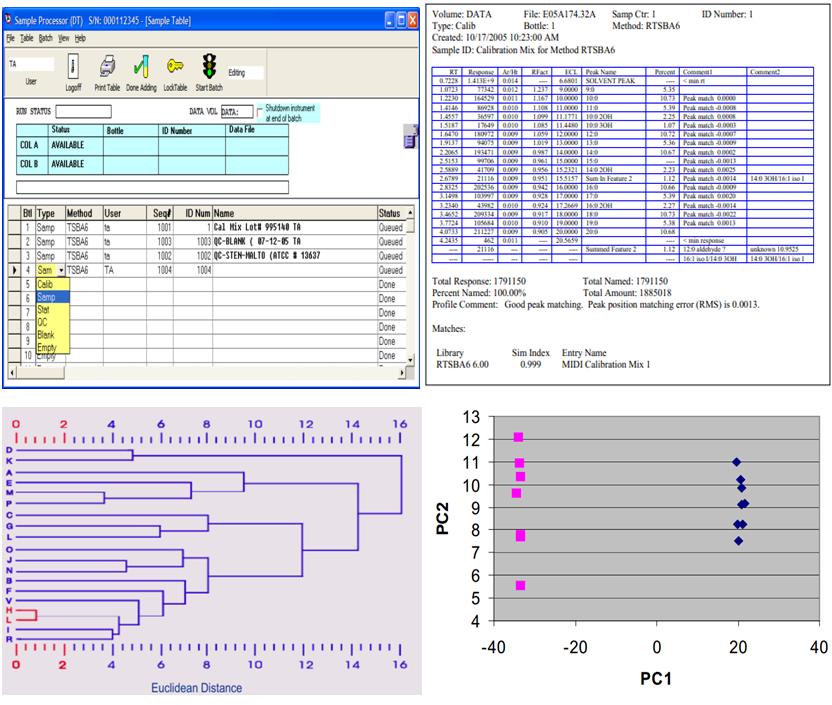Image resolution: width=832 pixels, height=705 pixels.
Task: Click the Status column header
Action: 390,213
